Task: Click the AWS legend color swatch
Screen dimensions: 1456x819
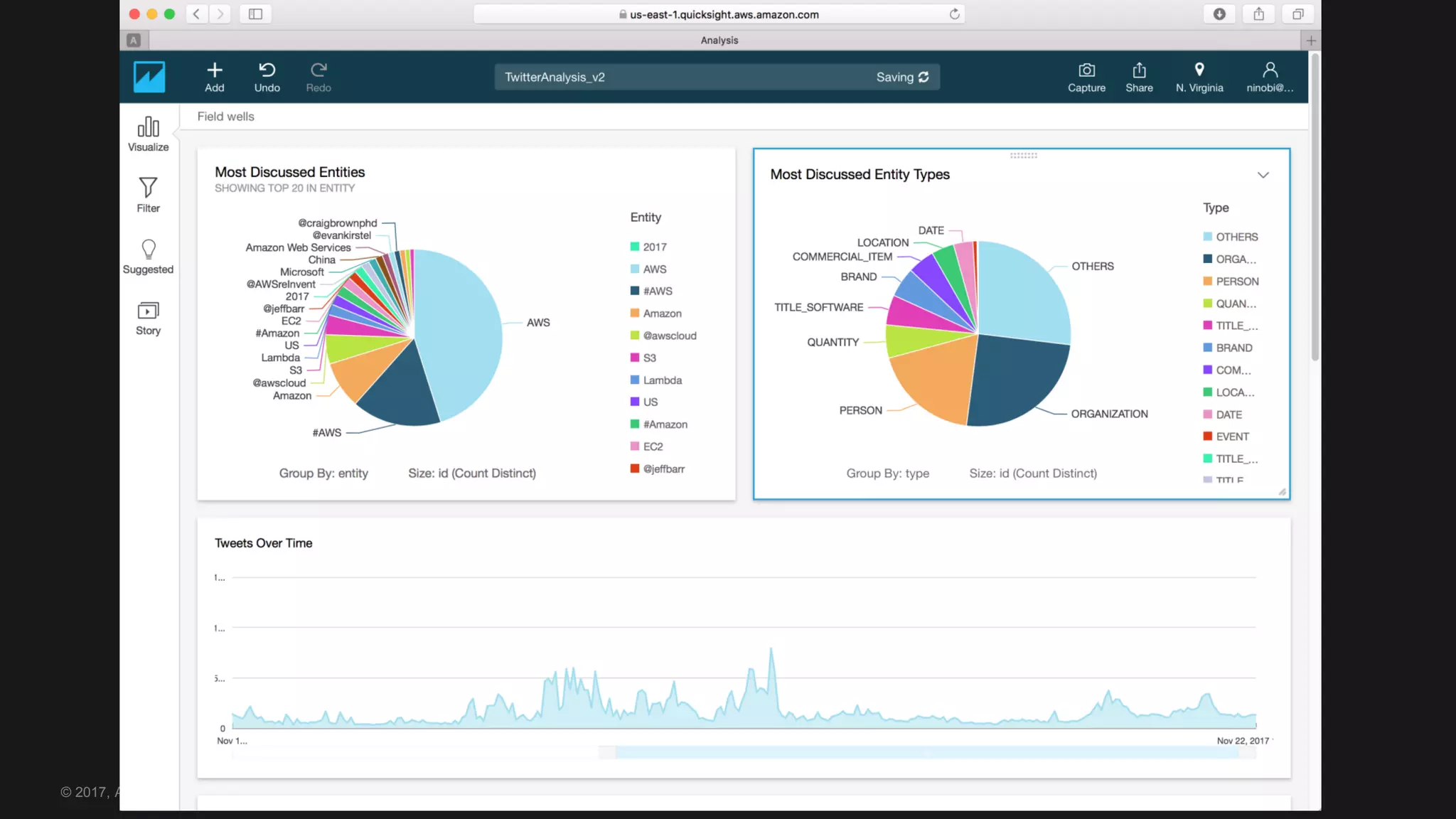Action: pyautogui.click(x=634, y=269)
